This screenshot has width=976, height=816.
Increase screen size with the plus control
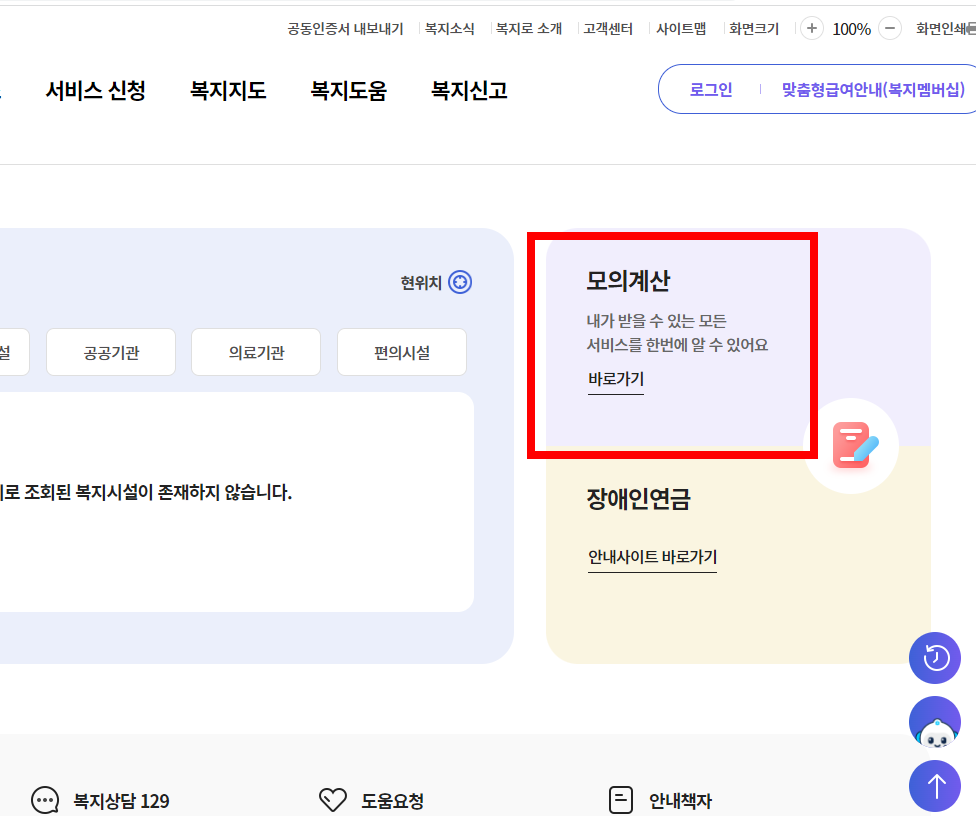[811, 28]
